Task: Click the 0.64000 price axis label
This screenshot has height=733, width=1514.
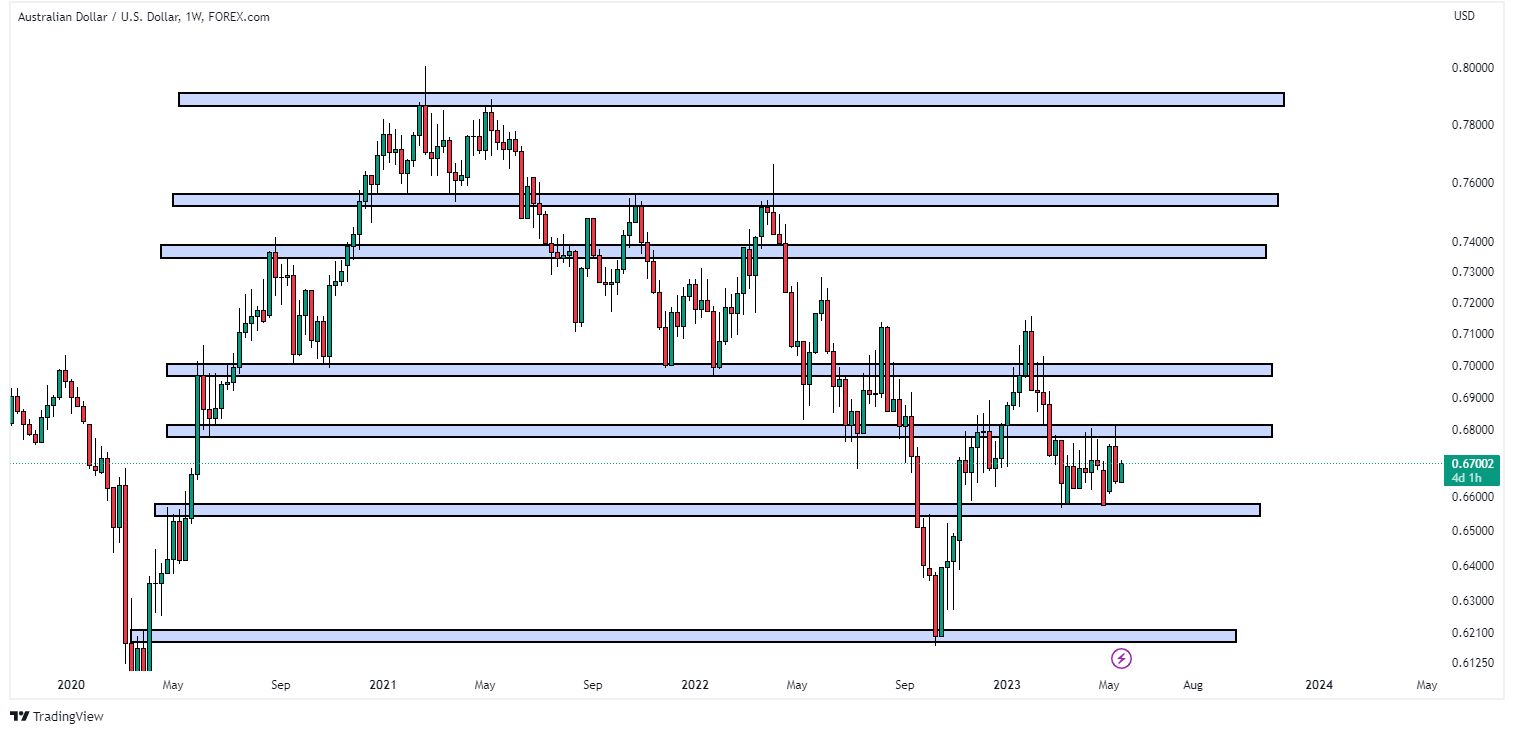Action: click(1472, 566)
